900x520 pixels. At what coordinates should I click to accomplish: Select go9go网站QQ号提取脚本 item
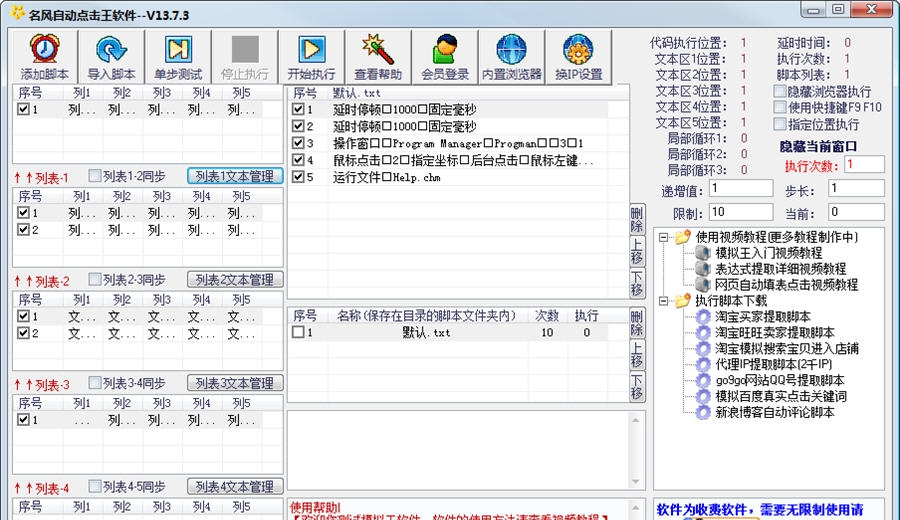pos(779,381)
